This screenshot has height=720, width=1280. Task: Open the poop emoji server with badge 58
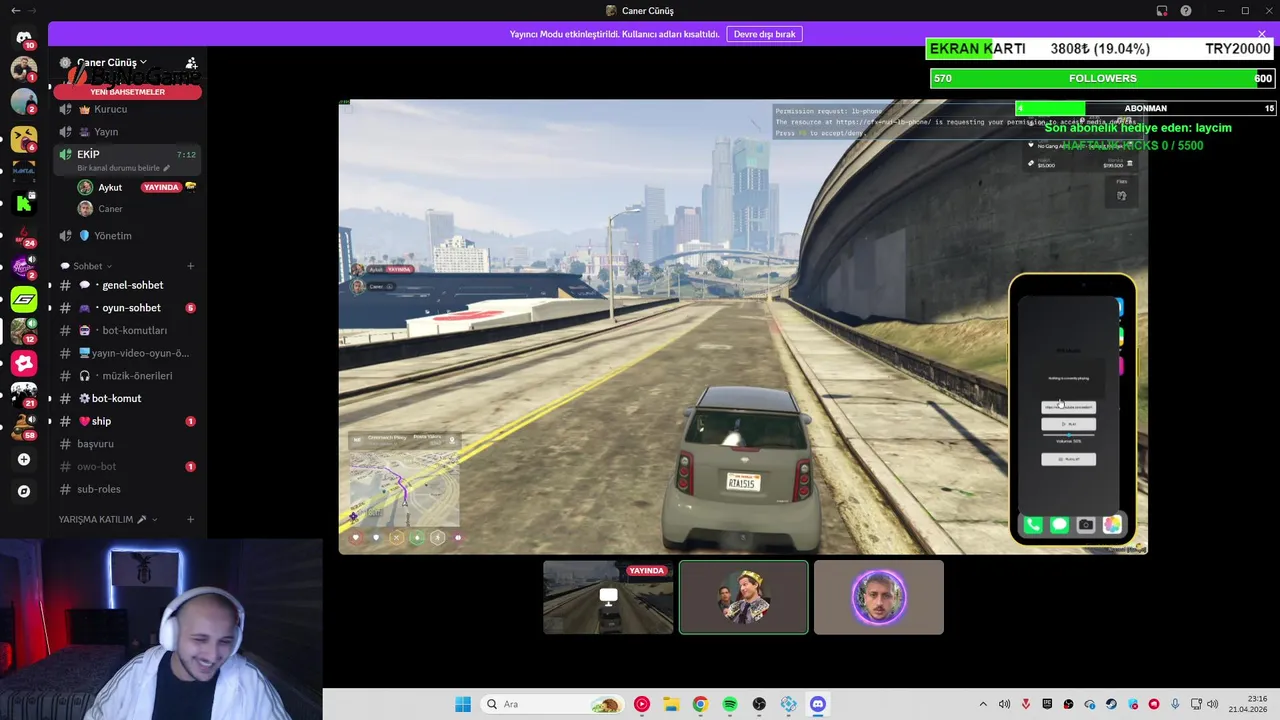pyautogui.click(x=24, y=426)
